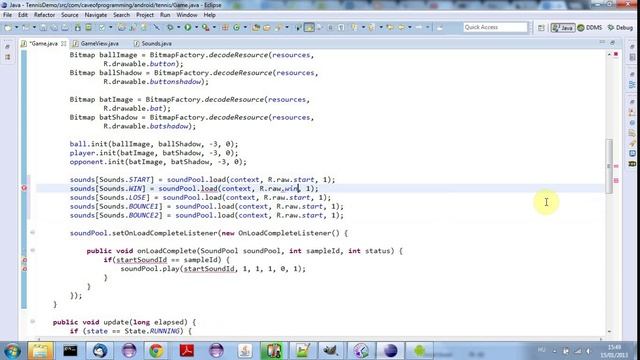Open dropdown arrow next to New icon
The image size is (640, 360).
(17, 27)
